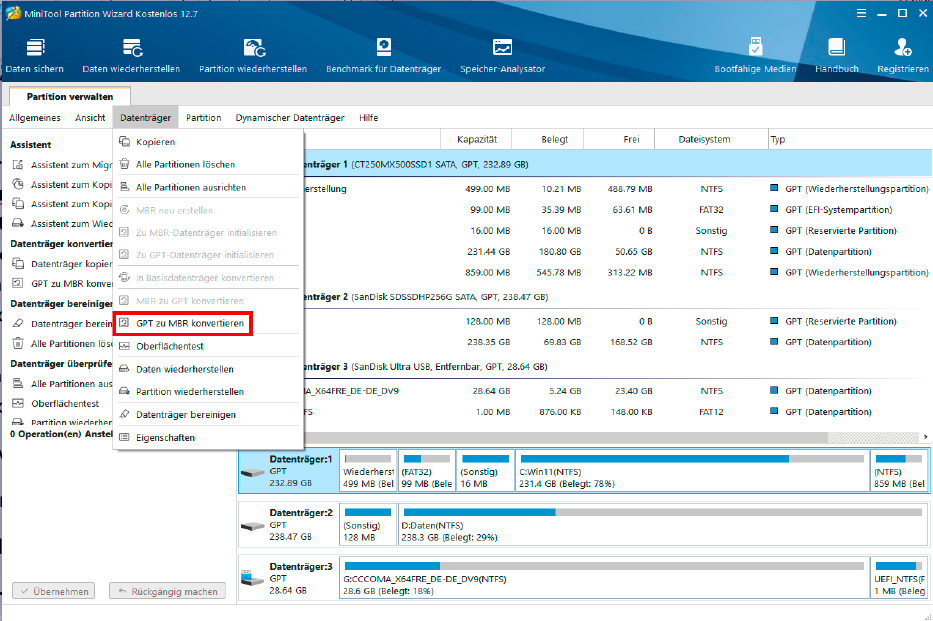The image size is (933, 621).
Task: Open Bootfähige Medien creator
Action: coord(755,55)
